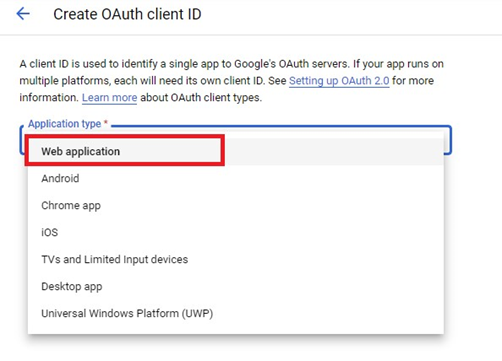Select Desktop app option
Screen dimensions: 502x361
click(236, 286)
